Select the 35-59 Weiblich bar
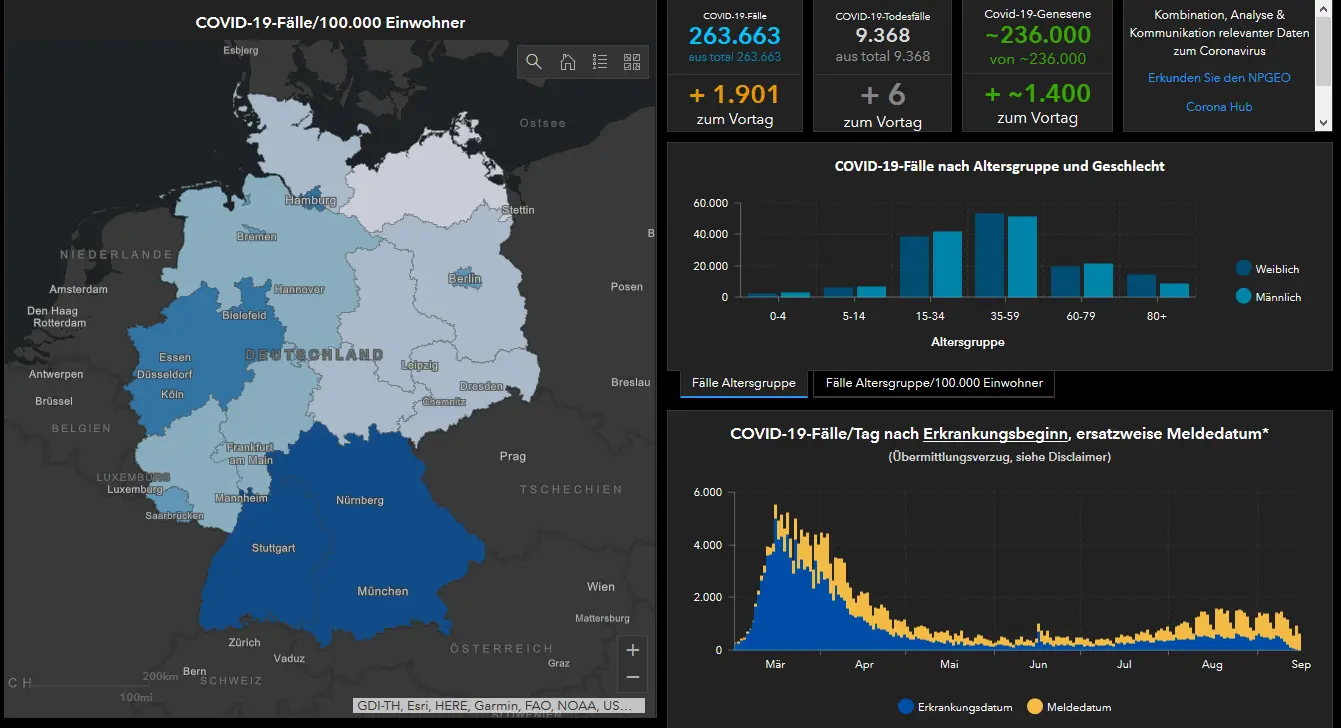Screen dimensions: 1341x728 coord(989,255)
